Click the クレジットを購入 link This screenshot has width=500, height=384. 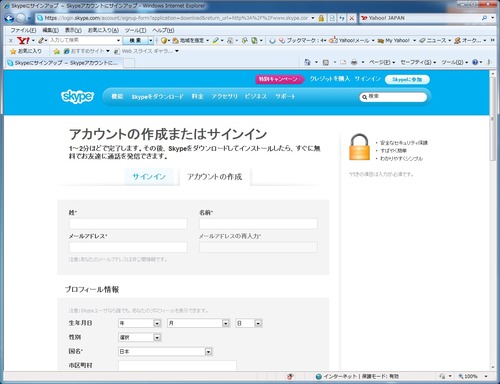pos(330,79)
